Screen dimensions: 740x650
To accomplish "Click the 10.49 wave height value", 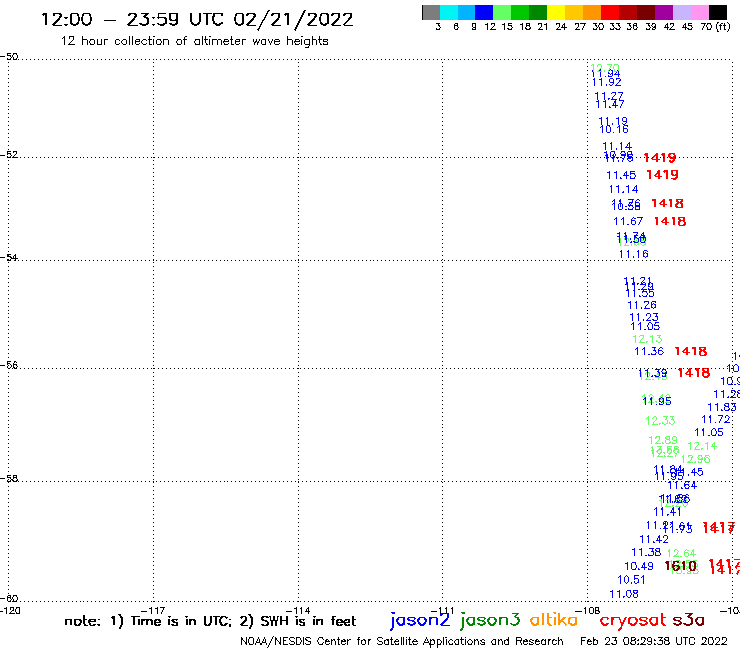I will 639,566.
